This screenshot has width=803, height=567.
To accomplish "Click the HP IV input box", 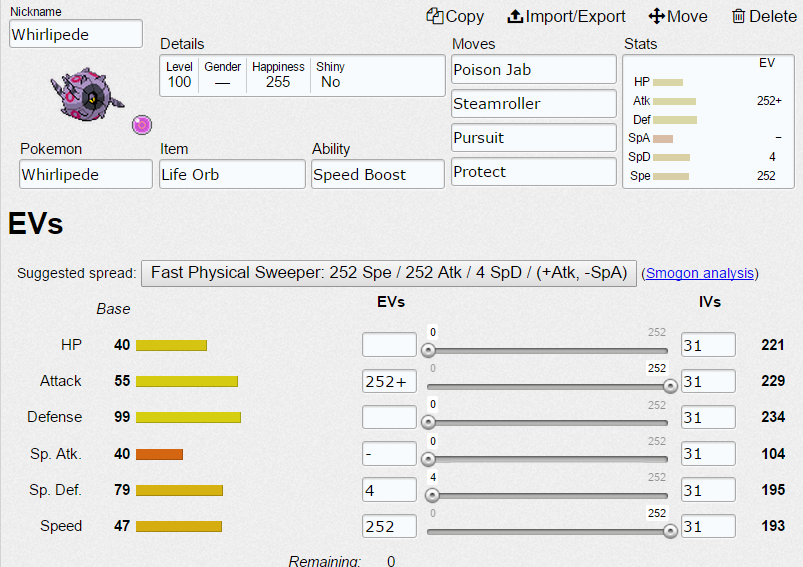I will [x=708, y=345].
